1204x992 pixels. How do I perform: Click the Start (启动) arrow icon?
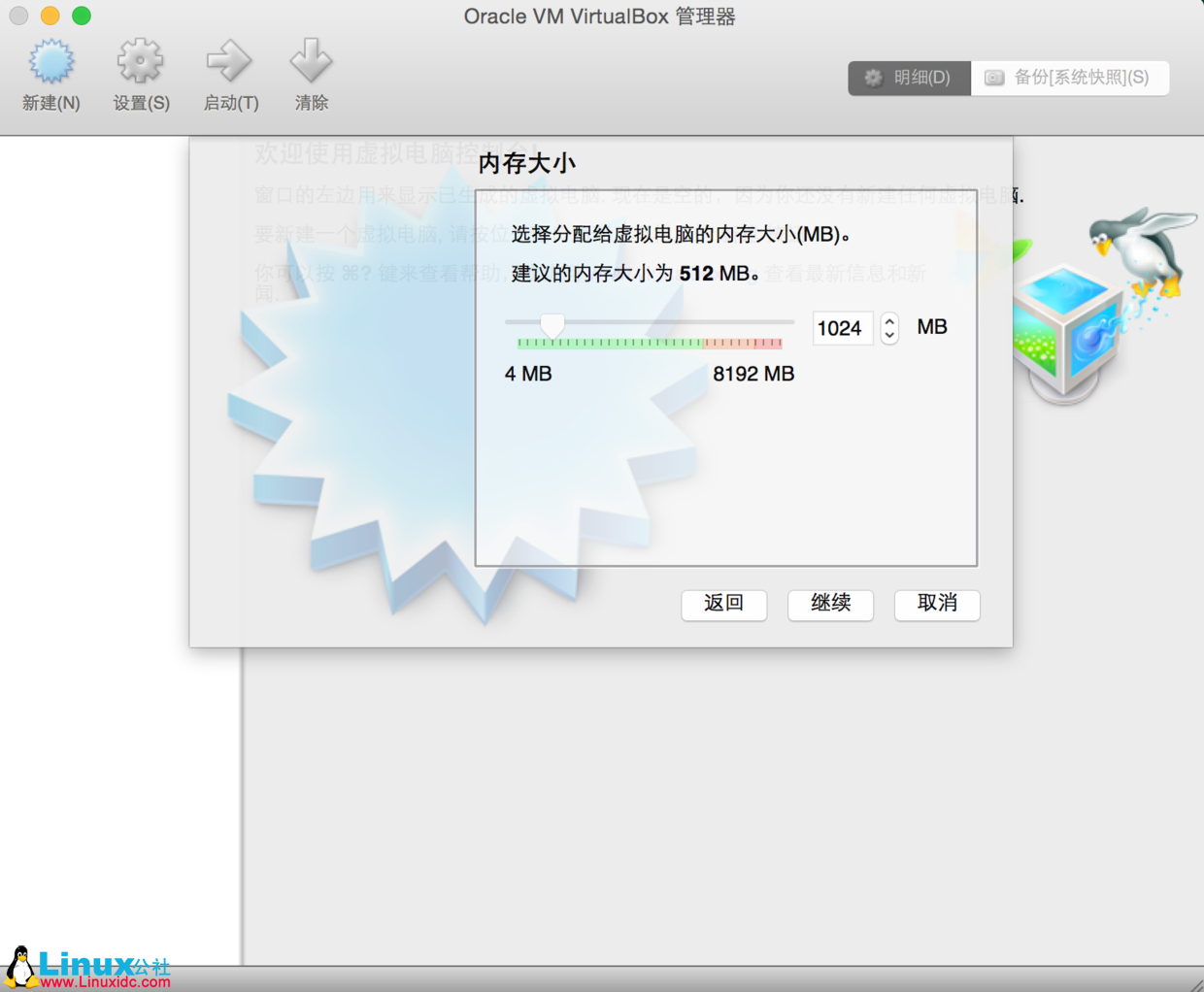click(230, 62)
